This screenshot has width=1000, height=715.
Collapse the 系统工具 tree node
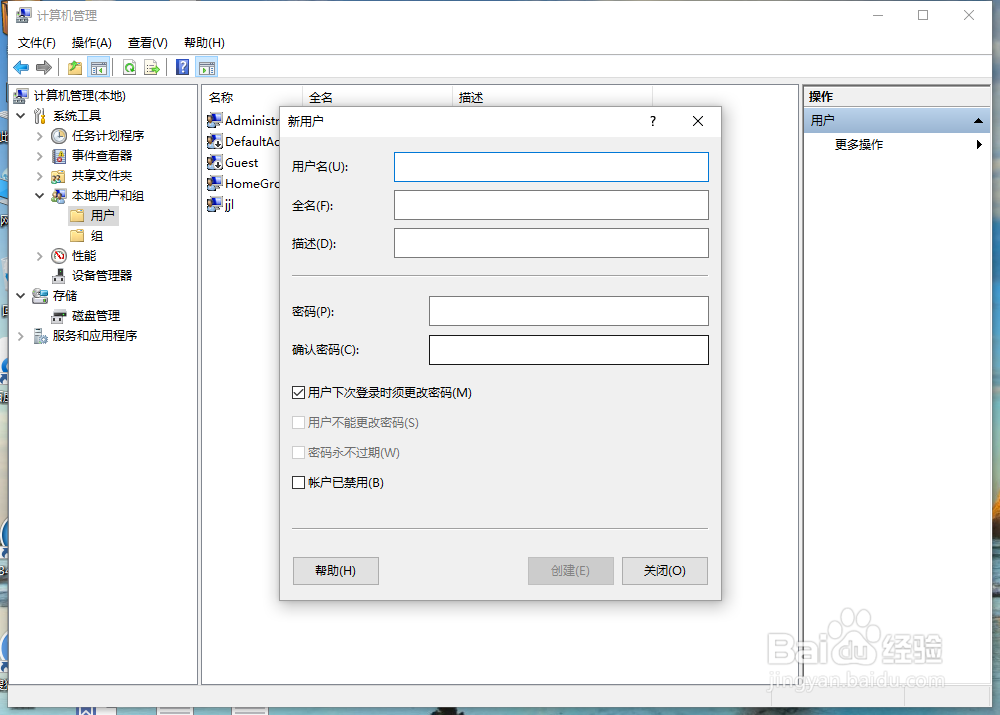tap(22, 115)
